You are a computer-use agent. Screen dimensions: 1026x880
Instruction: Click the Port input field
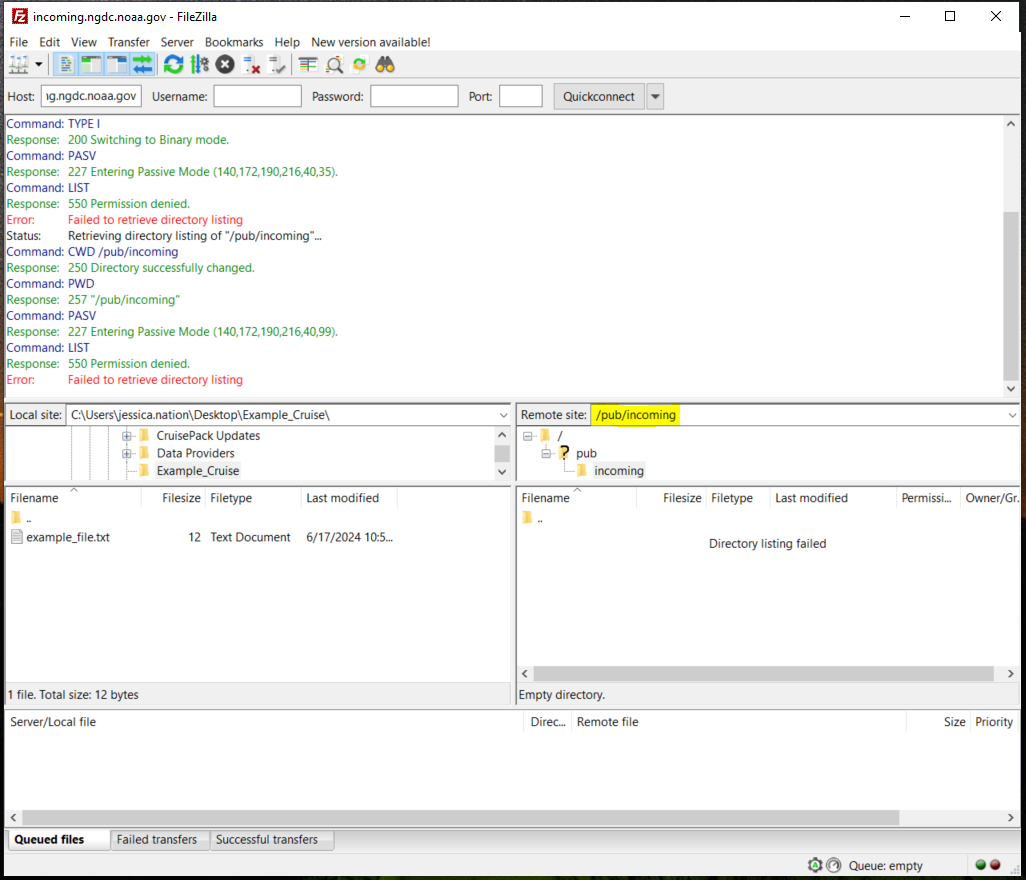click(520, 96)
